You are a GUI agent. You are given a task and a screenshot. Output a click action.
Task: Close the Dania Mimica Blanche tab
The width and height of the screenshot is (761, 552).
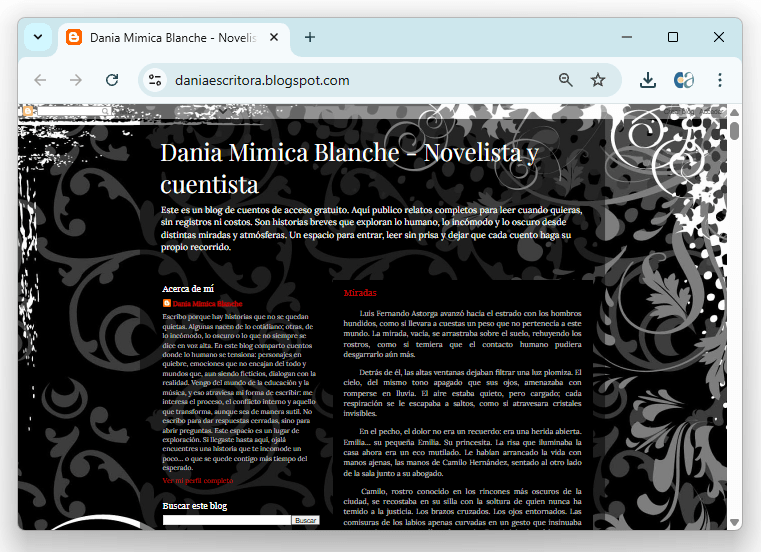coord(274,37)
